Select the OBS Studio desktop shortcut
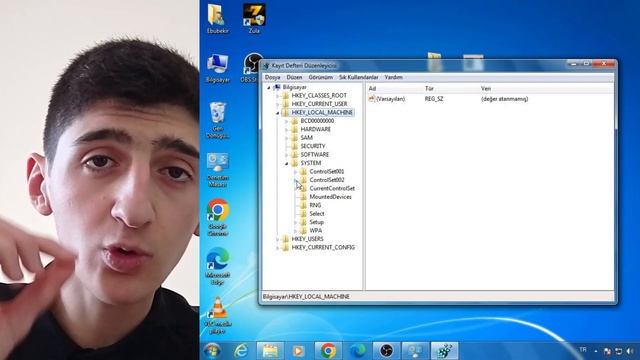The height and width of the screenshot is (360, 640). tap(253, 69)
